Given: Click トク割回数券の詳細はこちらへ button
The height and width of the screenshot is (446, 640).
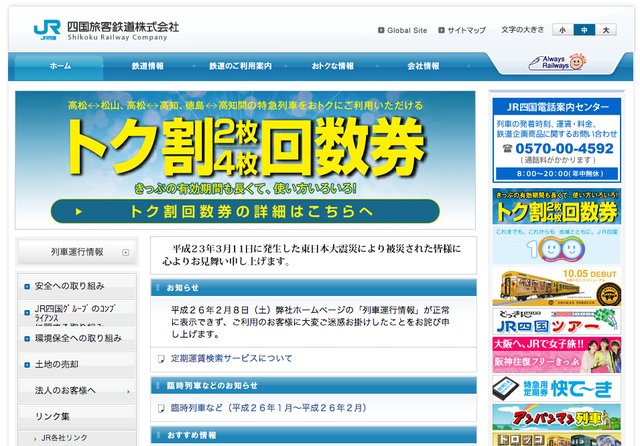Looking at the screenshot, I should 245,211.
